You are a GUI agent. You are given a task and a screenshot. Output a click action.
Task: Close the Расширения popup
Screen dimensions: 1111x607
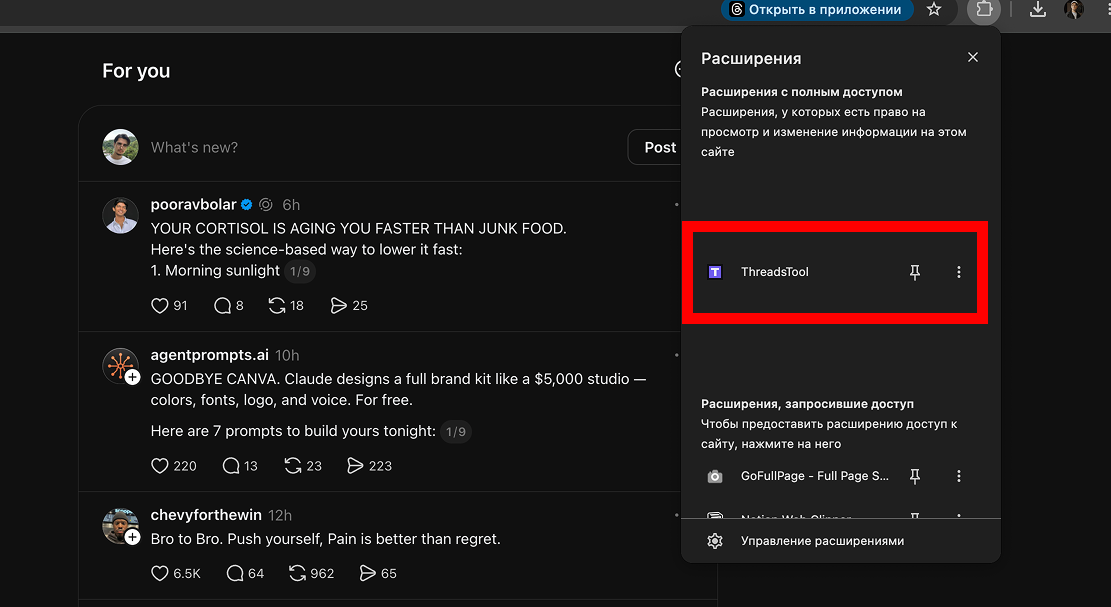973,57
